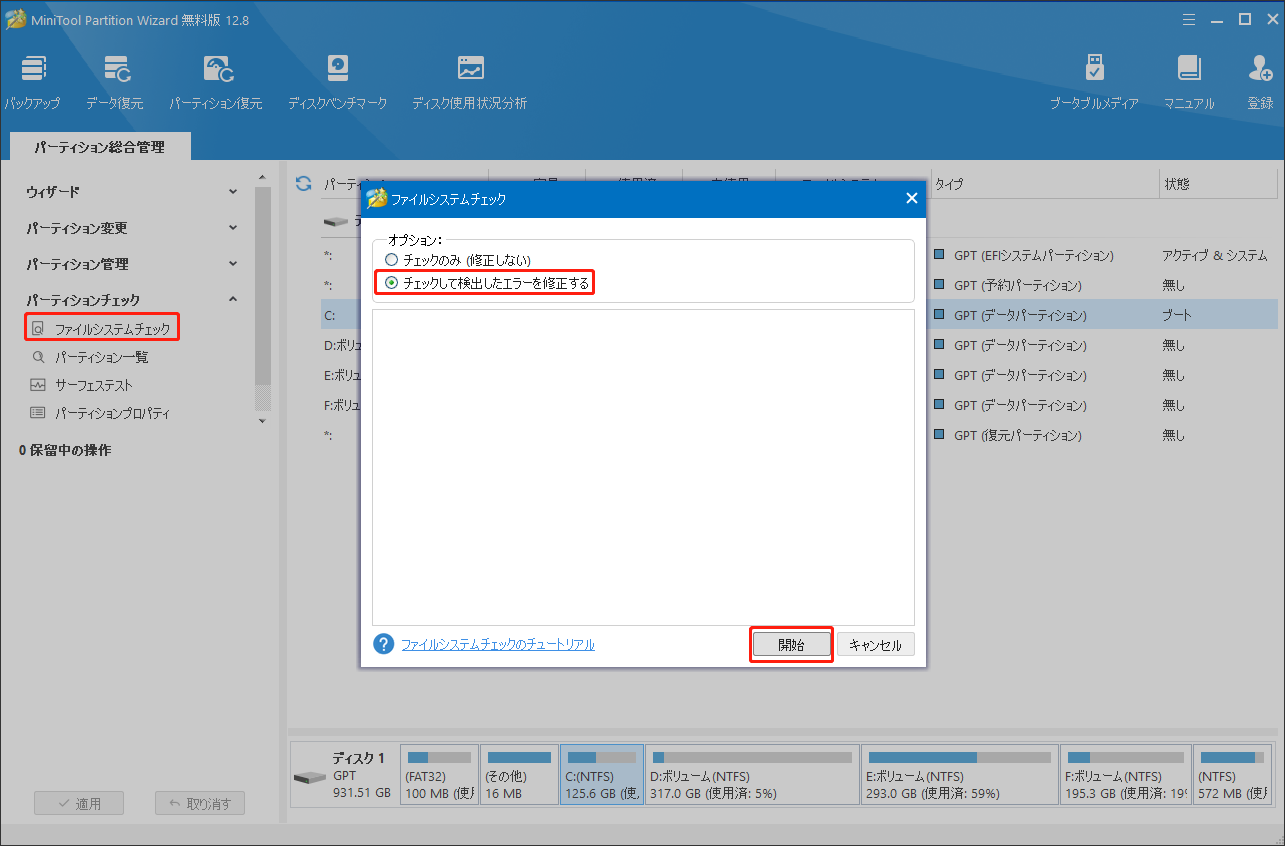The width and height of the screenshot is (1285, 846).
Task: Select パーティション一覧 in the sidebar
Action: click(101, 357)
